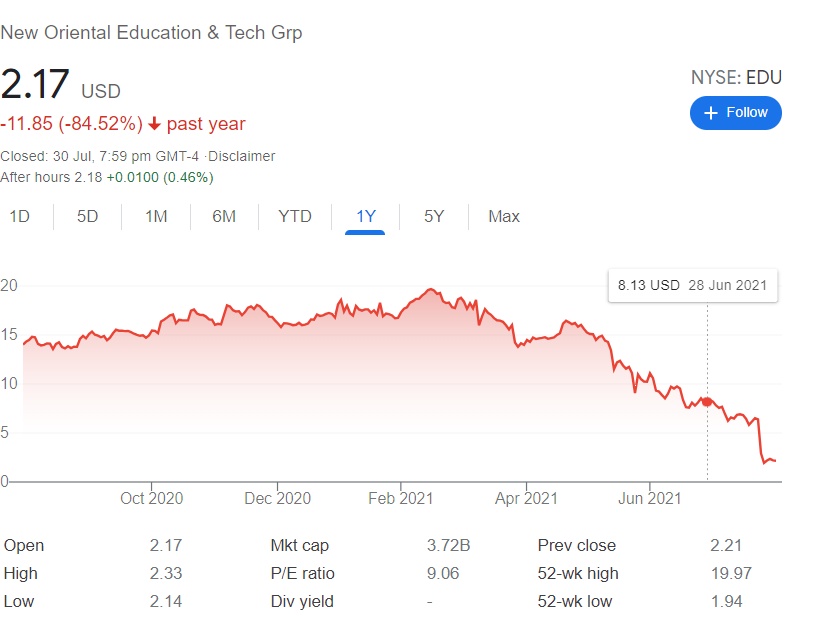Show the Max range chart
The image size is (822, 629).
click(x=504, y=216)
